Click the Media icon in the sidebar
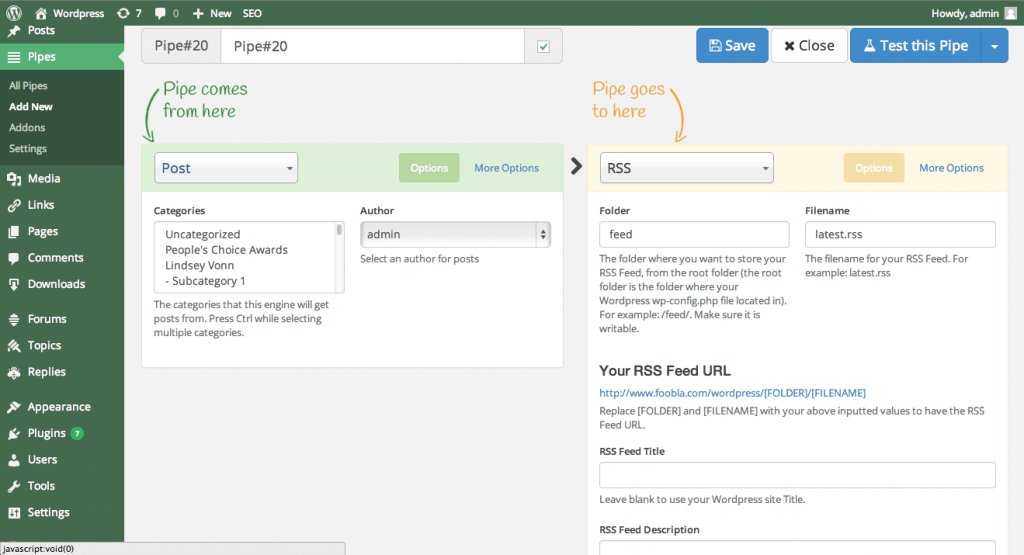 pyautogui.click(x=14, y=179)
